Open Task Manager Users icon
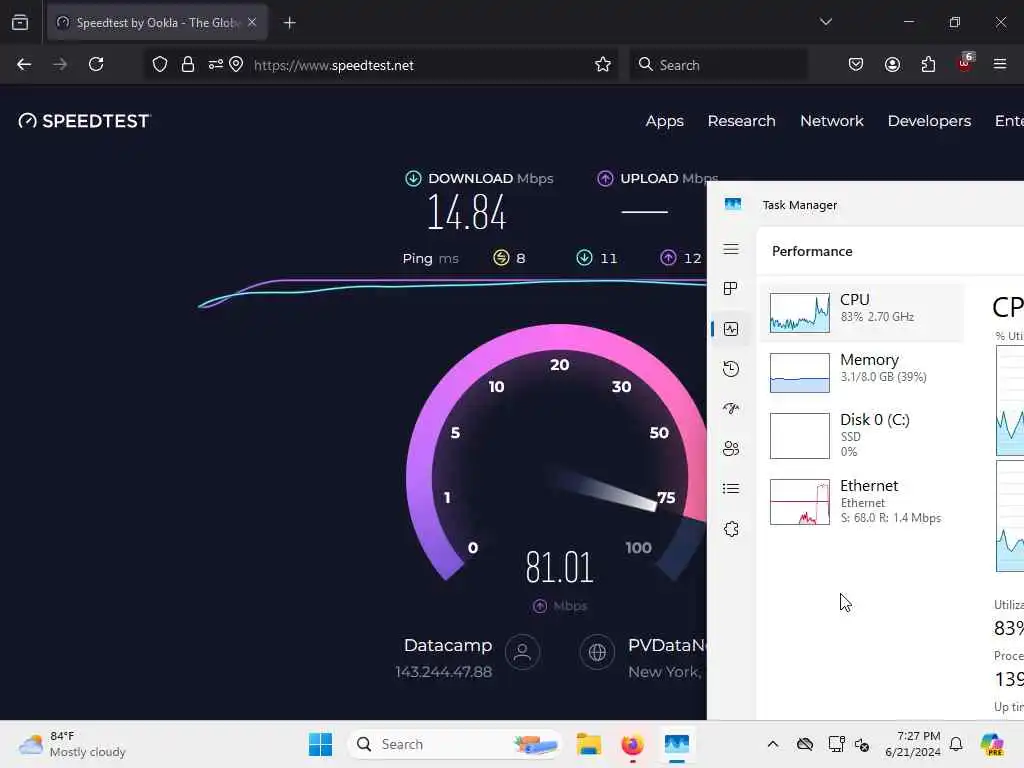Image resolution: width=1024 pixels, height=768 pixels. 731,449
